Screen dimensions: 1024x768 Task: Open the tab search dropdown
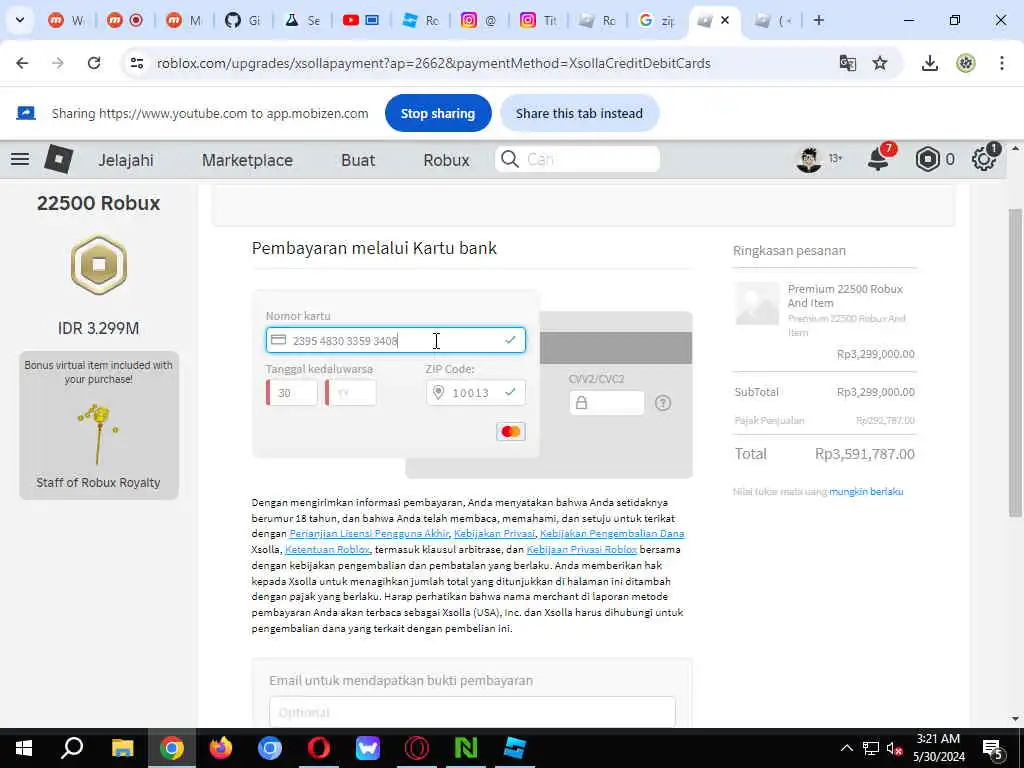pyautogui.click(x=20, y=20)
